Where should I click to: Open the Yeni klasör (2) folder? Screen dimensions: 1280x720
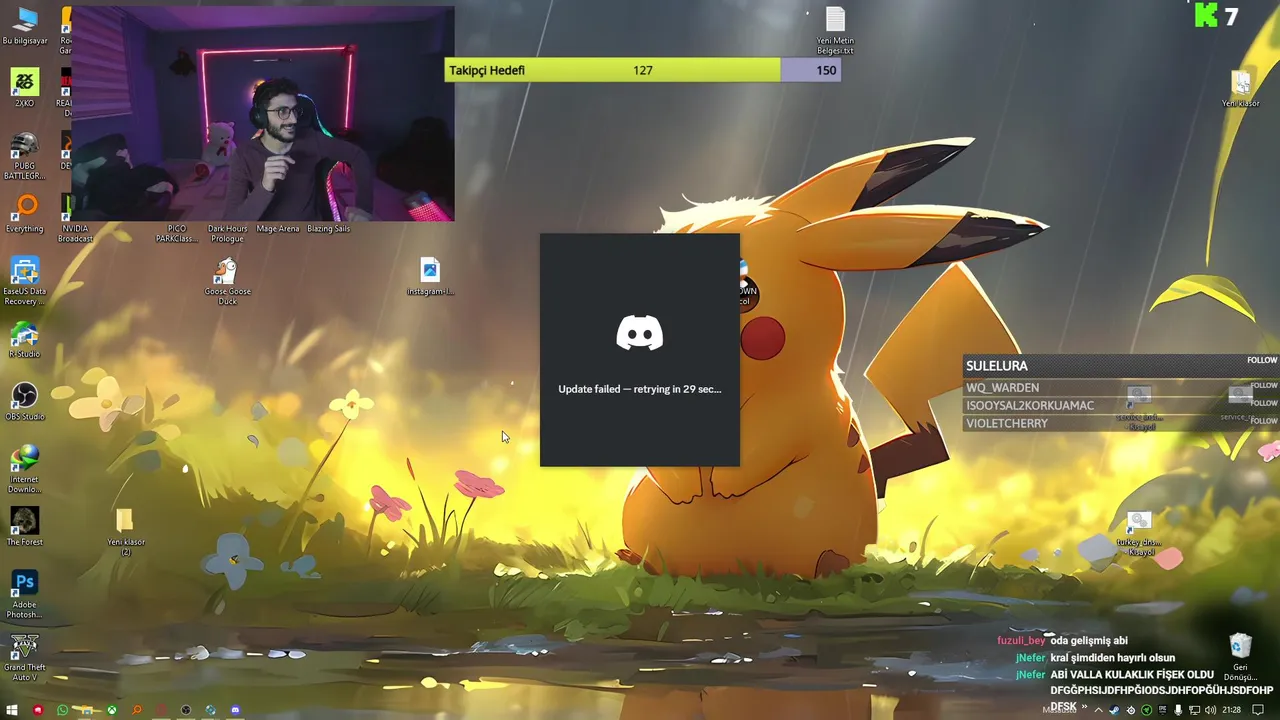(x=126, y=533)
